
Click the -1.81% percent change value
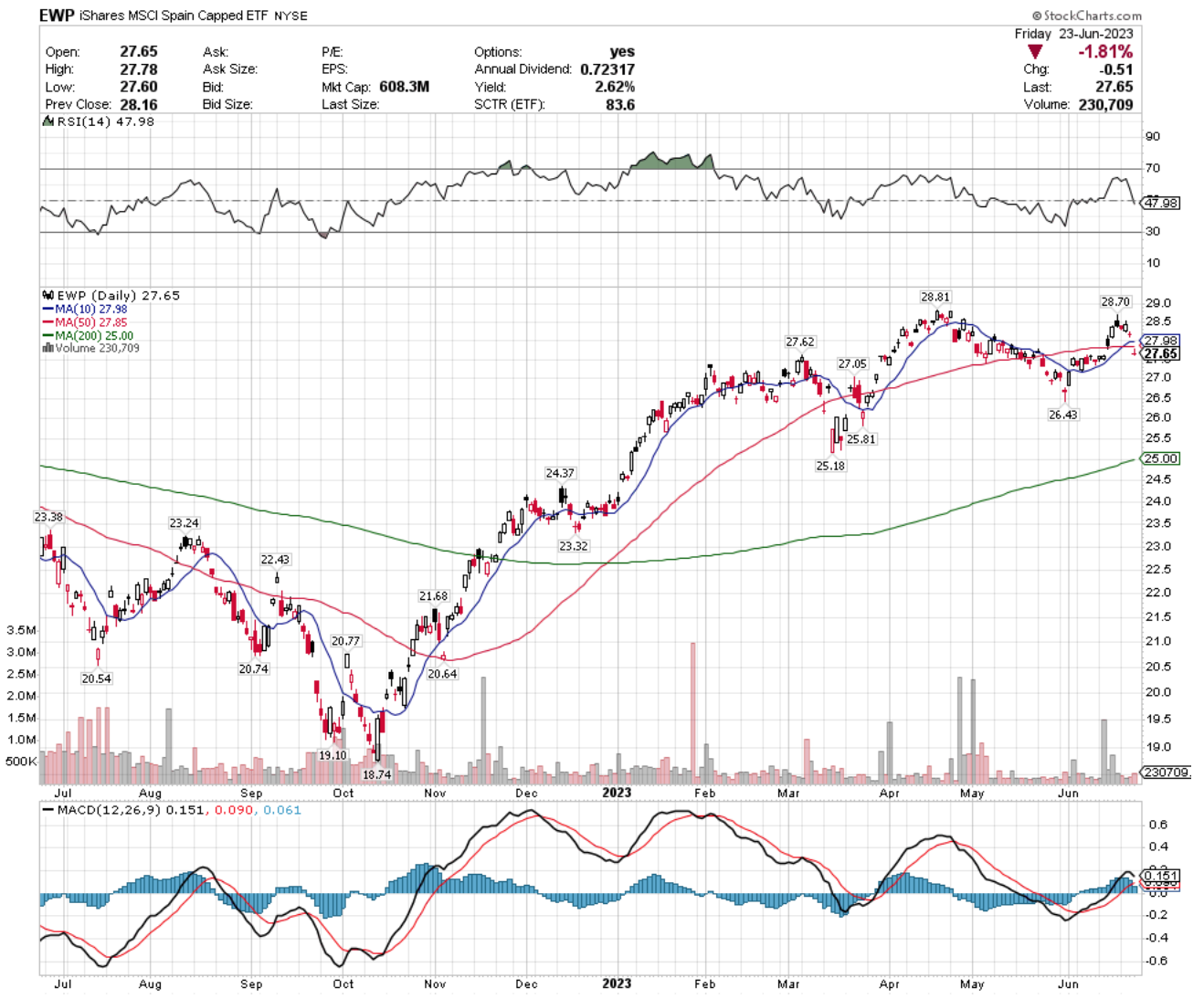tap(1104, 52)
